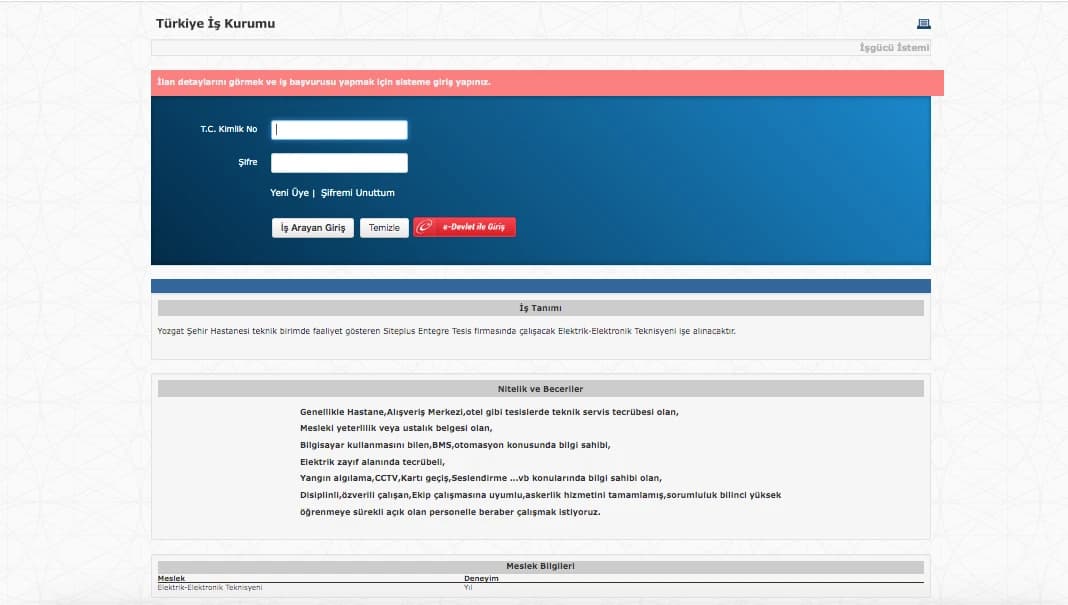Click the line starting 'öğrenmeye sürekli açık'

click(450, 512)
